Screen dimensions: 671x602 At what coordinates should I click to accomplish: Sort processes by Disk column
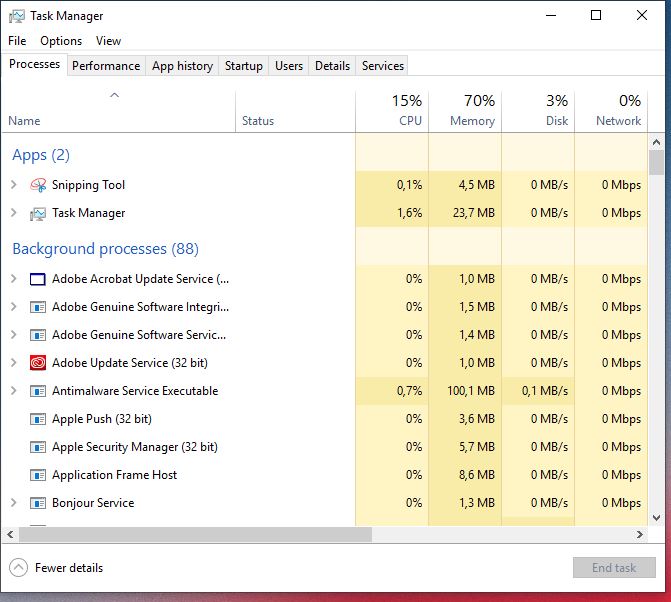538,111
